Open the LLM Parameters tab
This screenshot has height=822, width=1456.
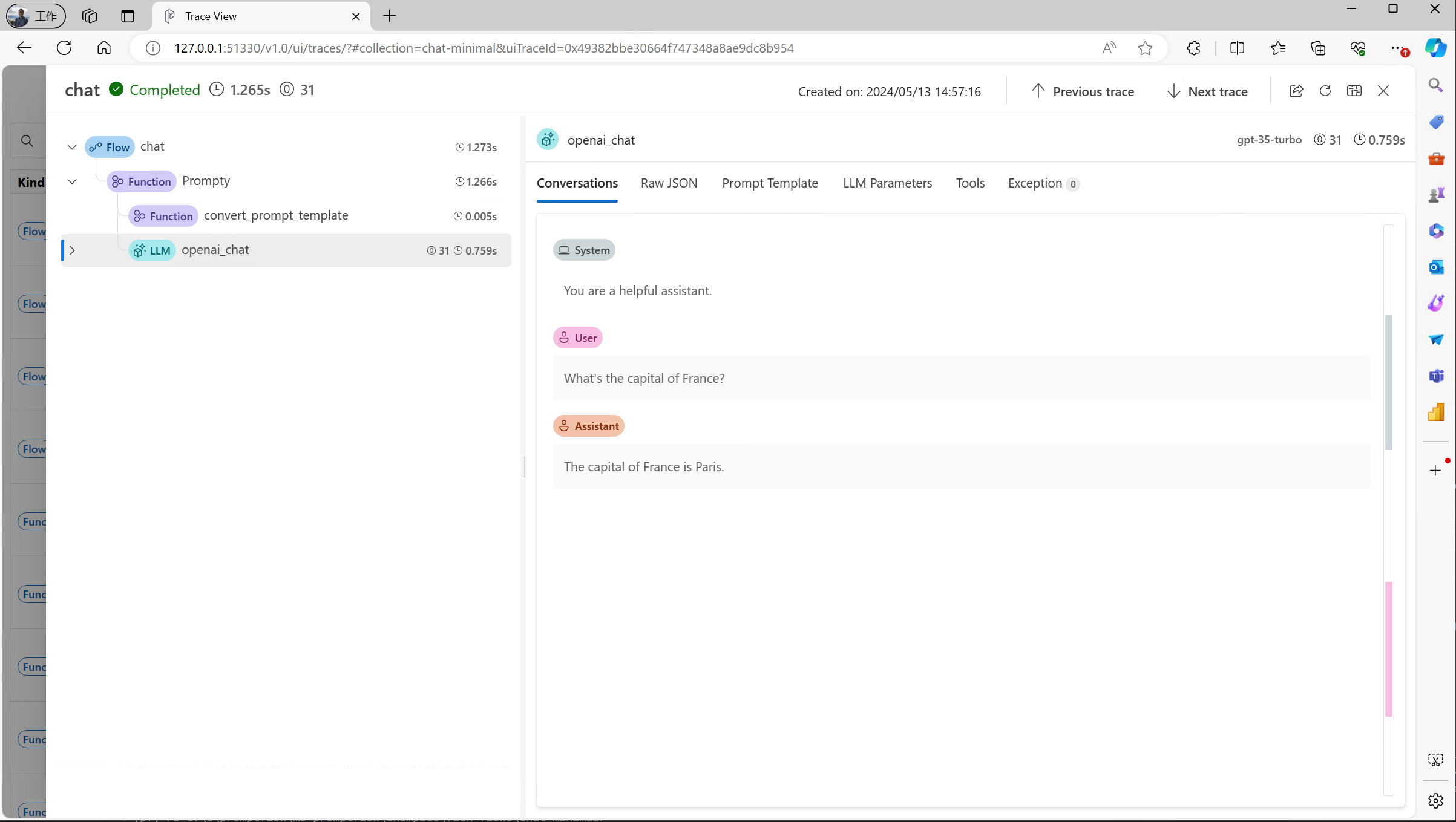pos(887,183)
